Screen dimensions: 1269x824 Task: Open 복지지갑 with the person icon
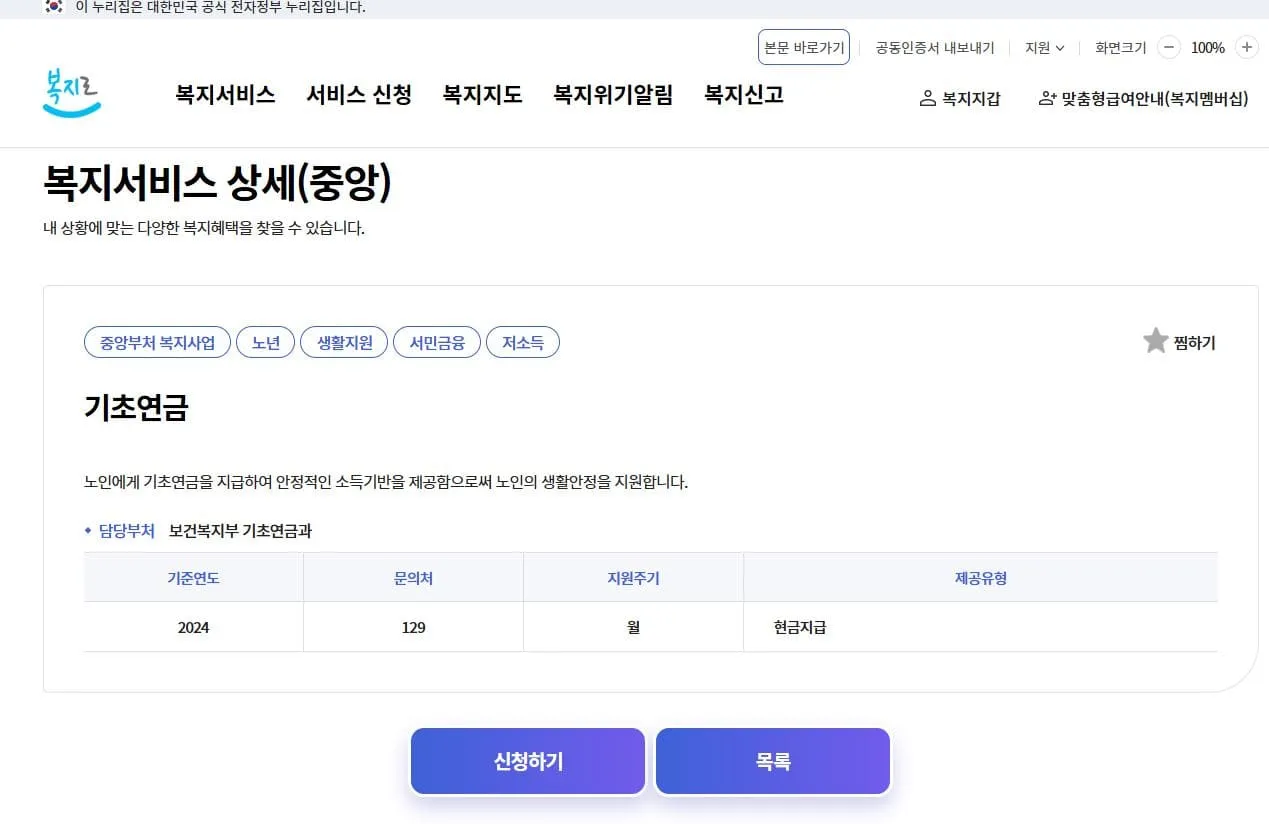coord(960,99)
